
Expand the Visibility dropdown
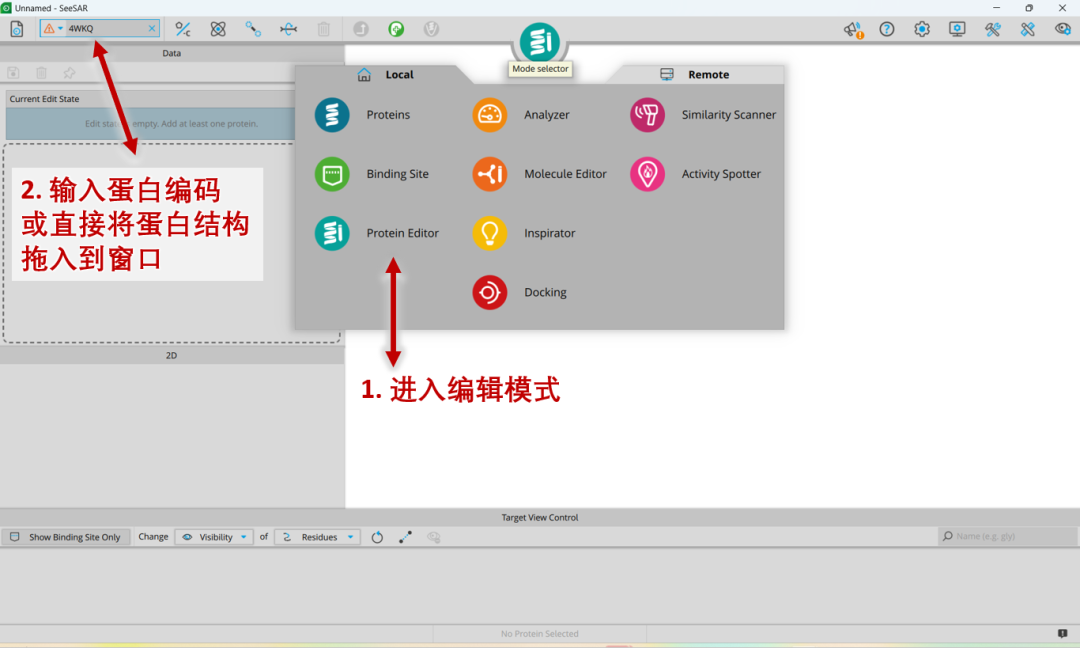click(214, 537)
